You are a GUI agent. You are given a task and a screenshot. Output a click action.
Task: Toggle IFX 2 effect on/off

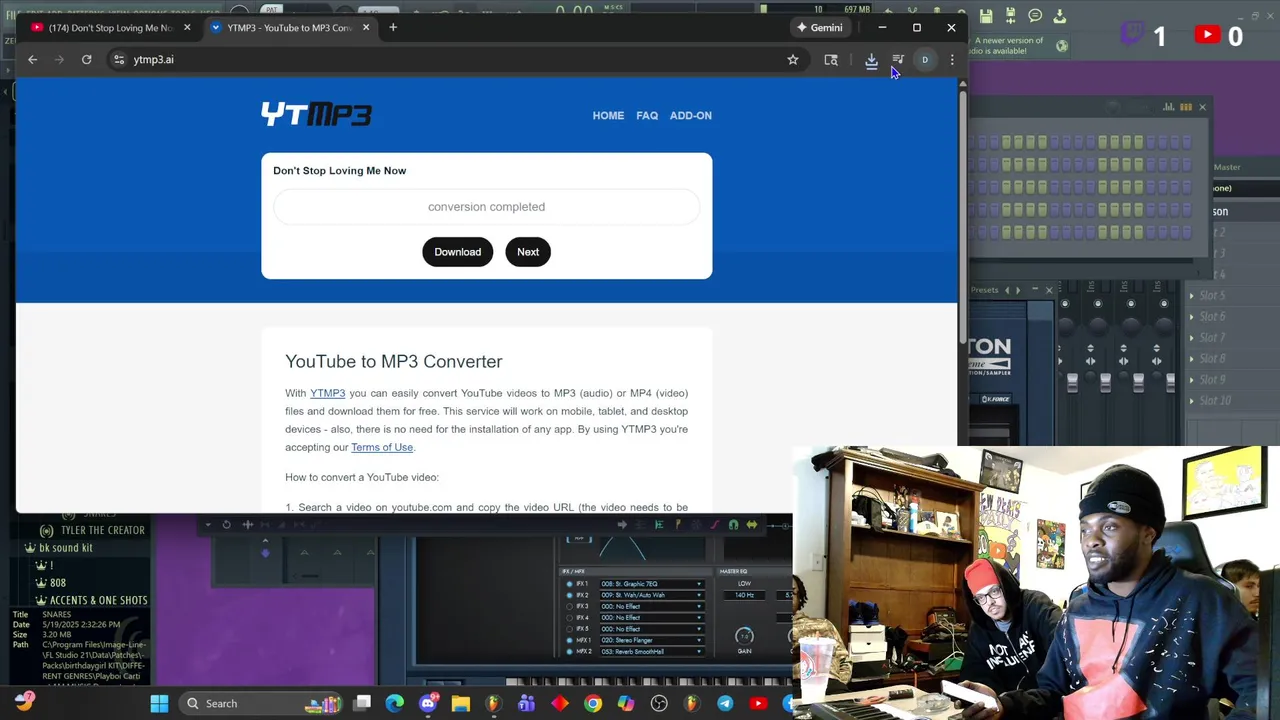pos(570,595)
